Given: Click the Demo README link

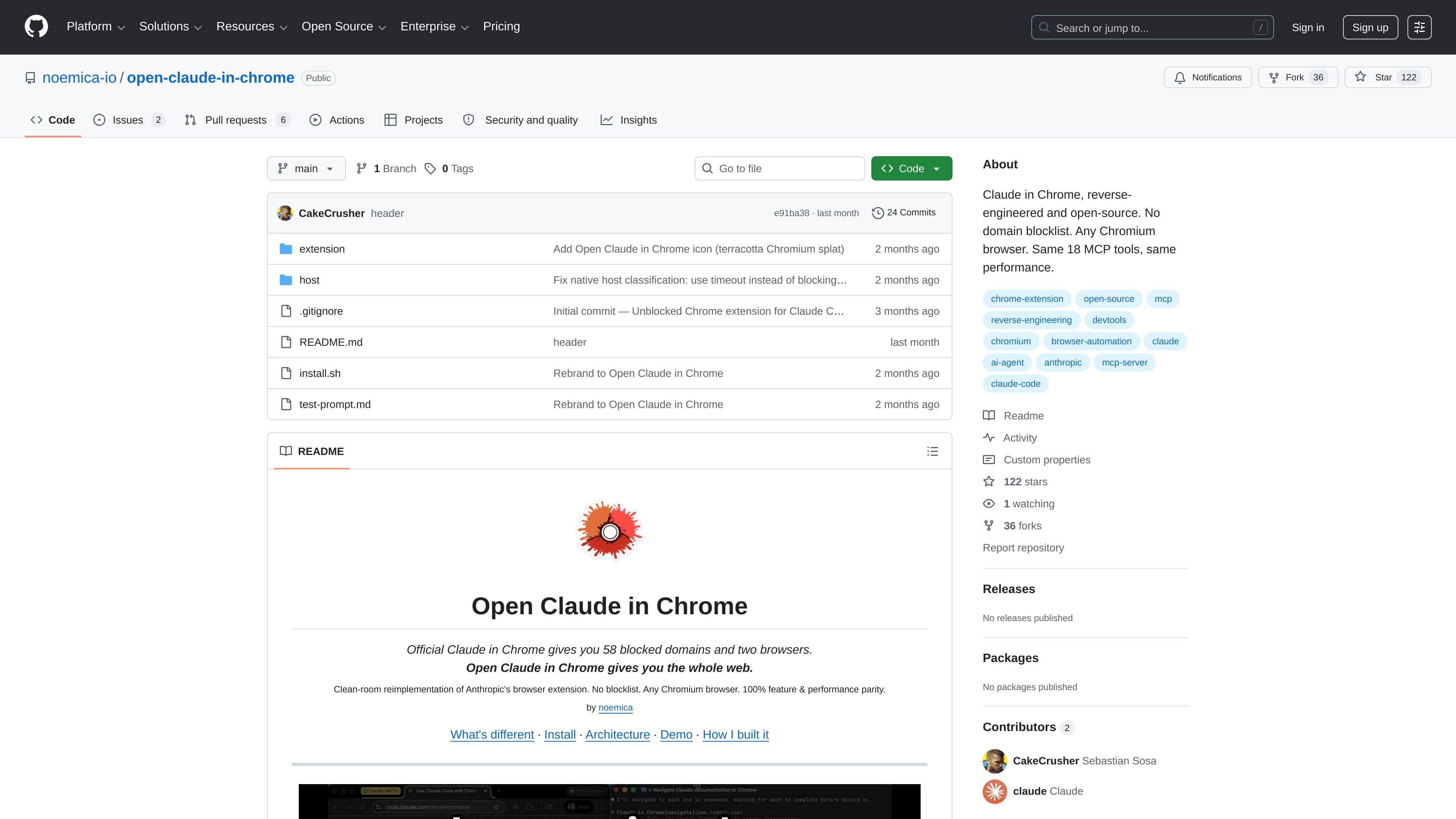Looking at the screenshot, I should pos(676,734).
